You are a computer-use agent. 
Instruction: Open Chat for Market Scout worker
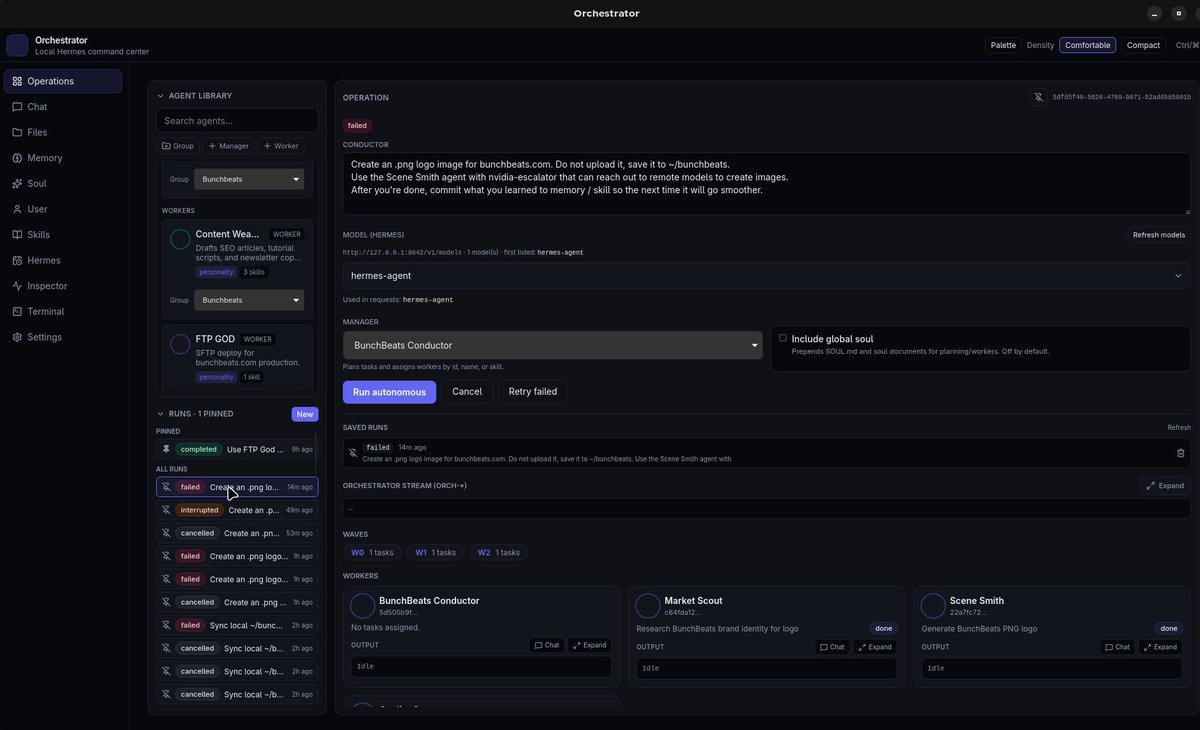pos(832,647)
